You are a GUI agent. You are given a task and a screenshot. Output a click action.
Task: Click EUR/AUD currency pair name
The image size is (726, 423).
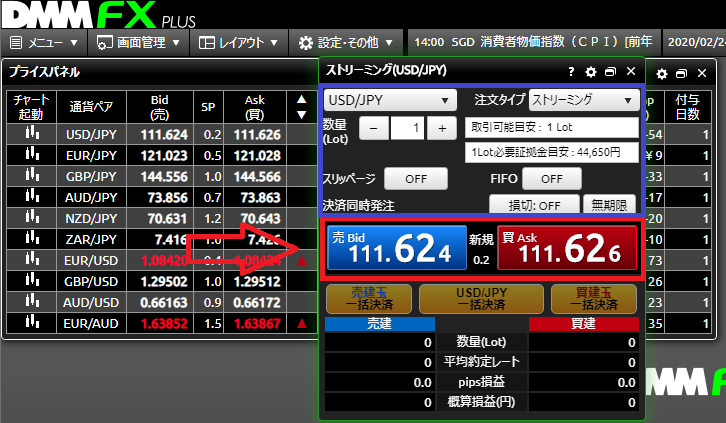pyautogui.click(x=91, y=323)
